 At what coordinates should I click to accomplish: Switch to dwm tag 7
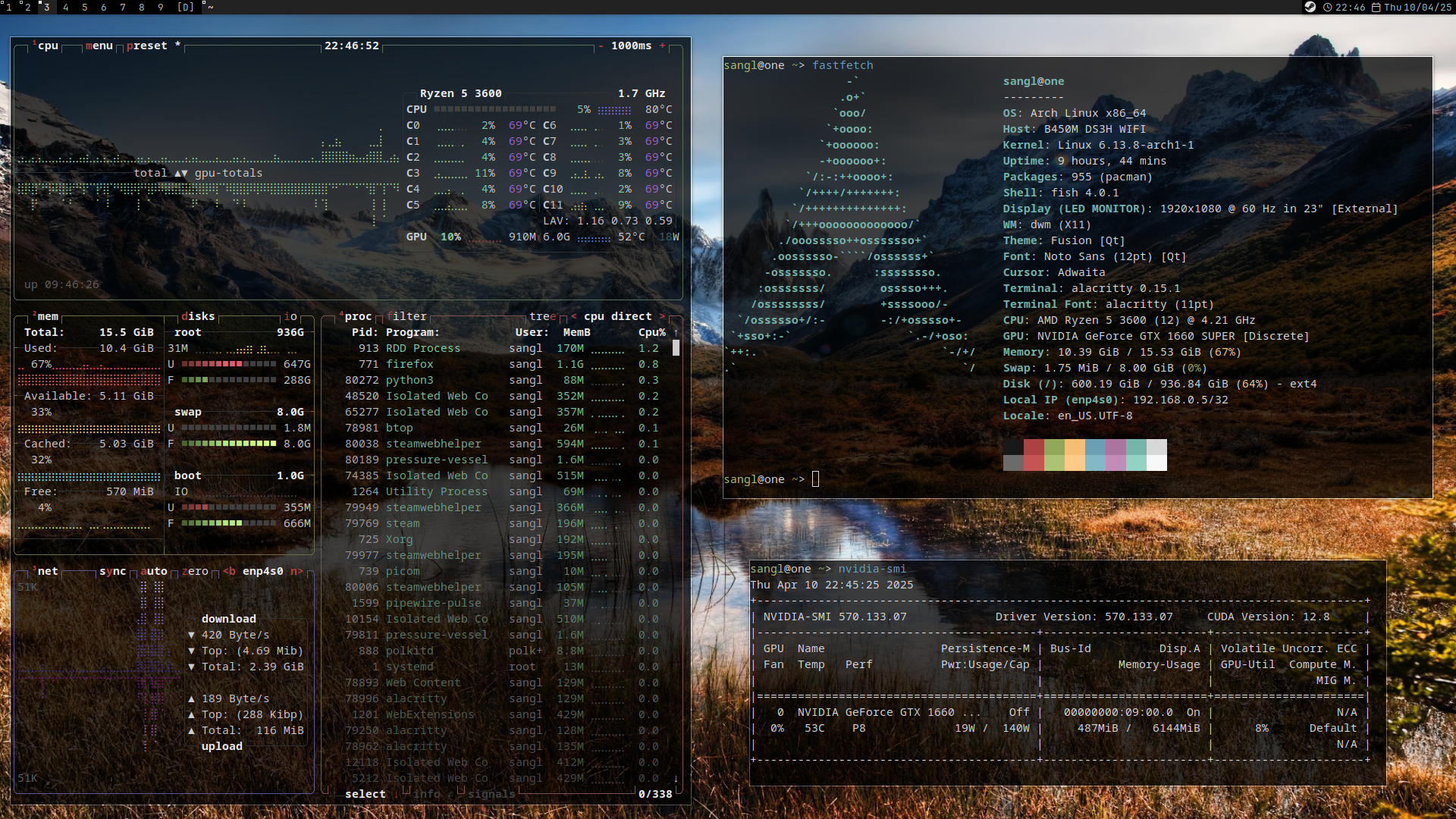click(x=123, y=7)
